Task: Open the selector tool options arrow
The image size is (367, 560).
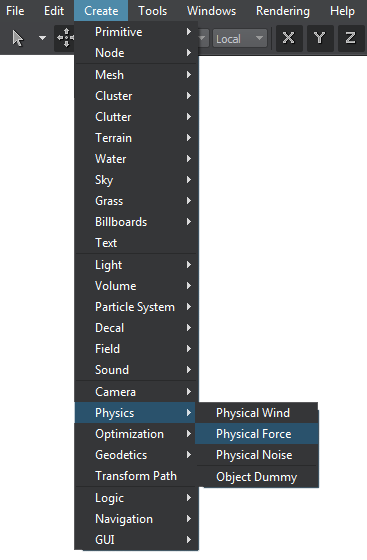Action: point(42,38)
